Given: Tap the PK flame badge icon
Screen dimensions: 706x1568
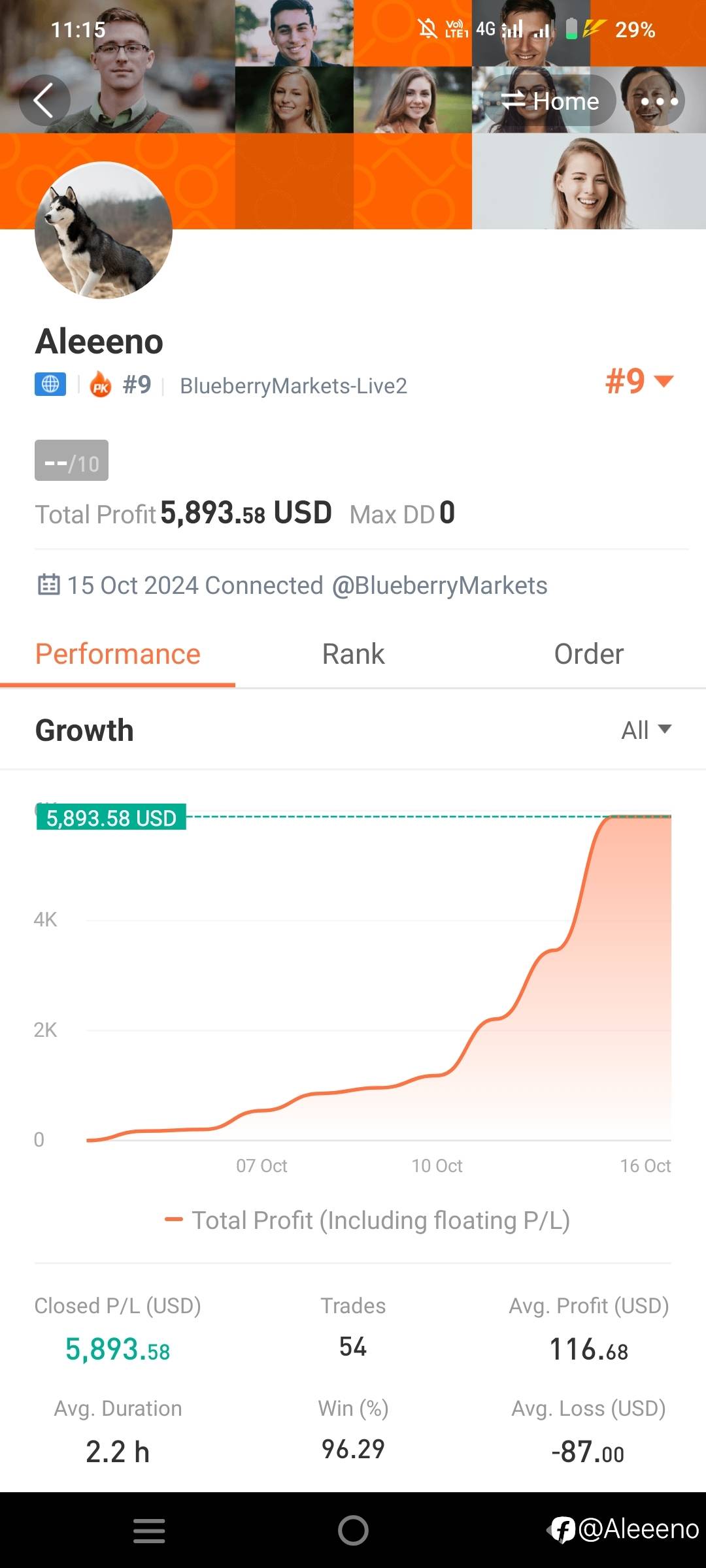Looking at the screenshot, I should [x=101, y=385].
